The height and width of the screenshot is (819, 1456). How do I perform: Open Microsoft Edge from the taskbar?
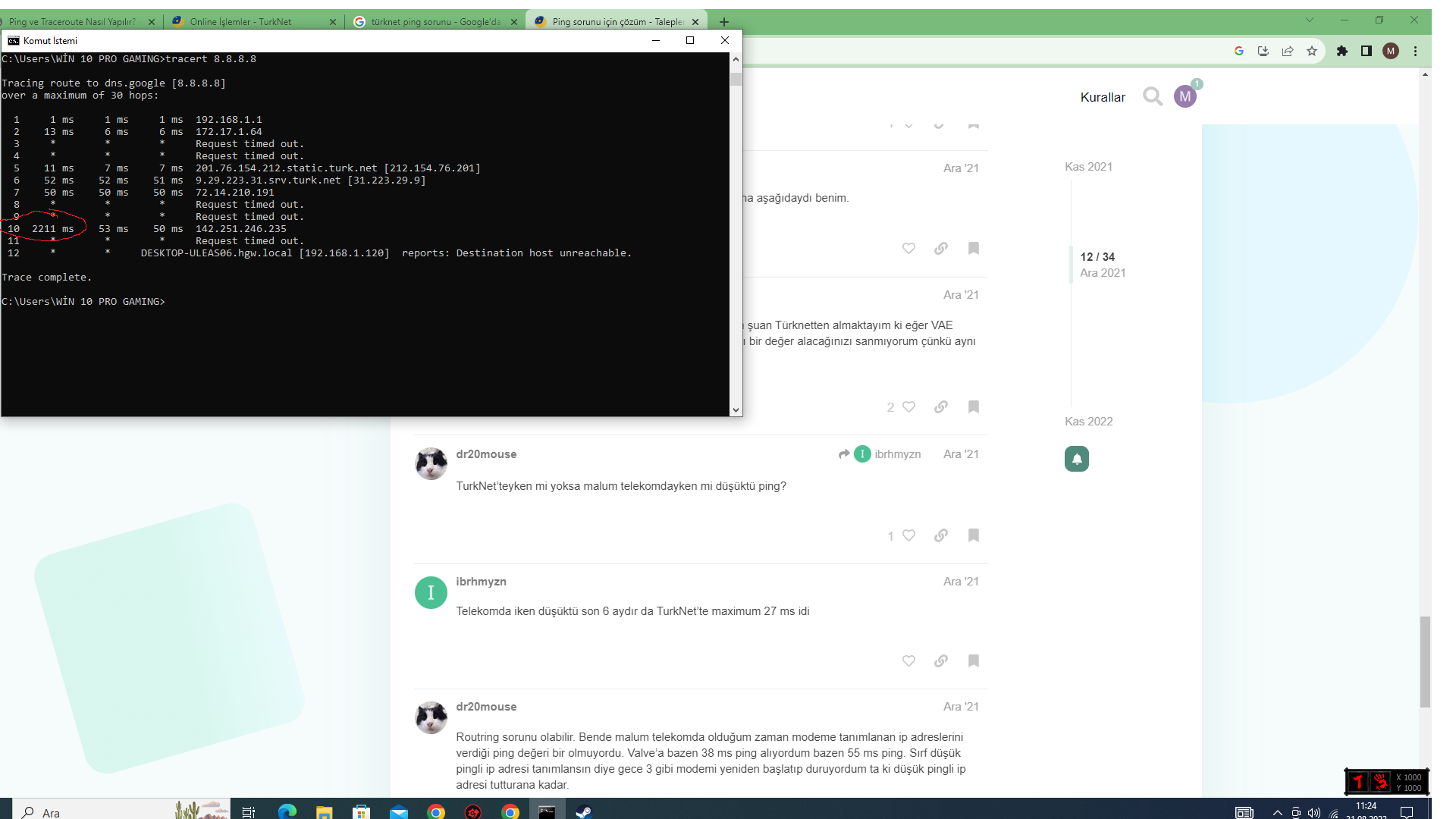pos(287,812)
